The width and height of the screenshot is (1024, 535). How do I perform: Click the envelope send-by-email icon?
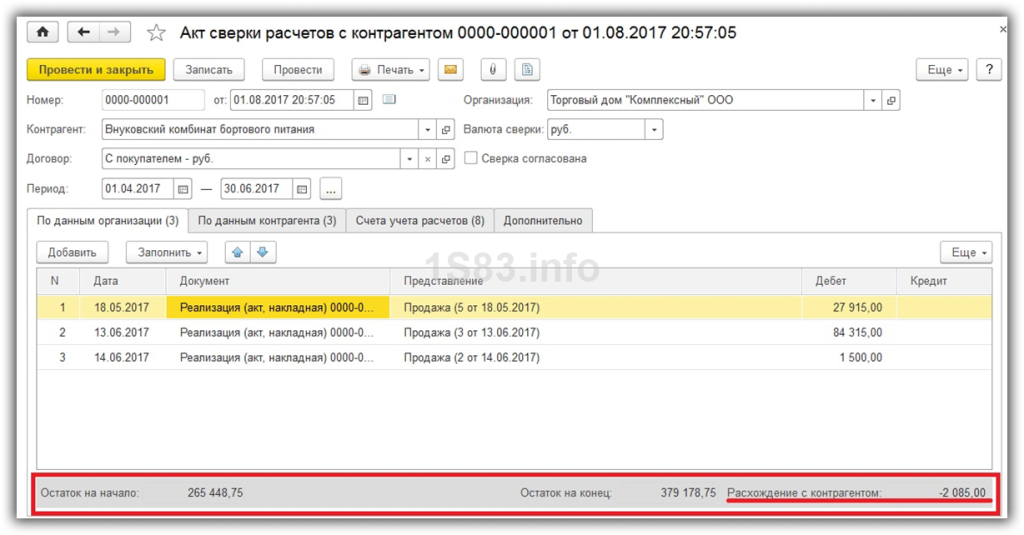(x=451, y=70)
